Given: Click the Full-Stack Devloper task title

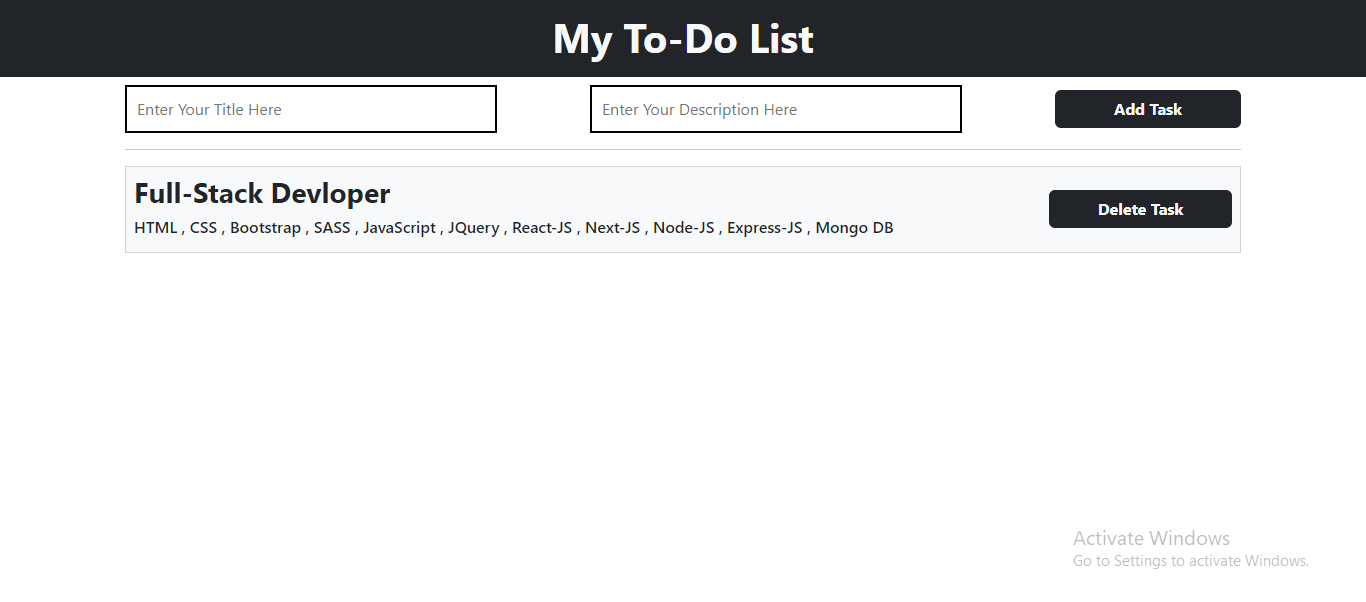Looking at the screenshot, I should [x=262, y=193].
